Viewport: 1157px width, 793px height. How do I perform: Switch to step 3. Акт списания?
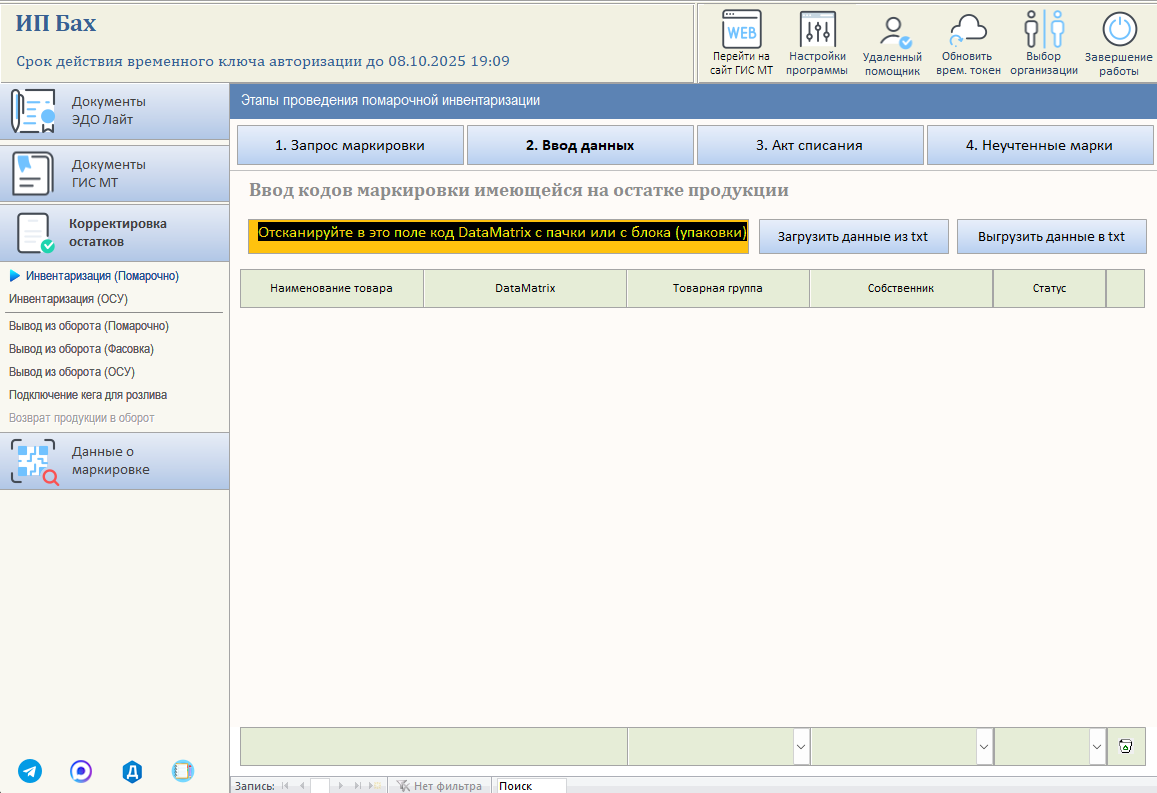click(809, 145)
